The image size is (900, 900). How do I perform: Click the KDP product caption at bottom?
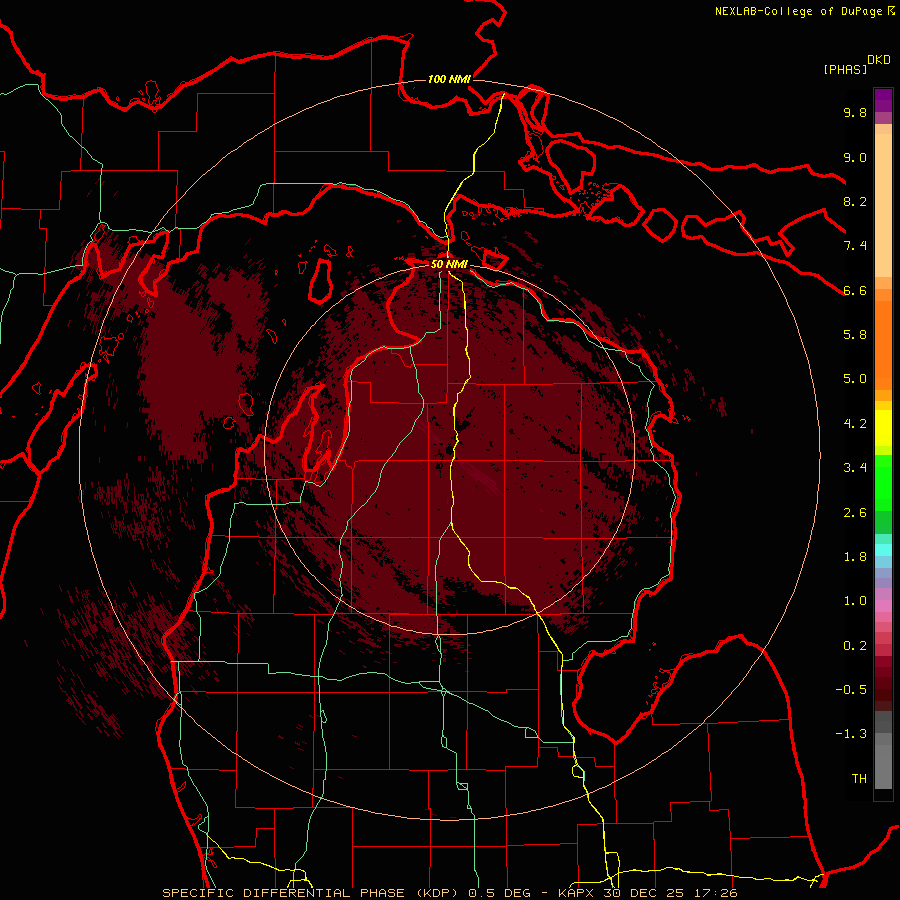click(450, 893)
